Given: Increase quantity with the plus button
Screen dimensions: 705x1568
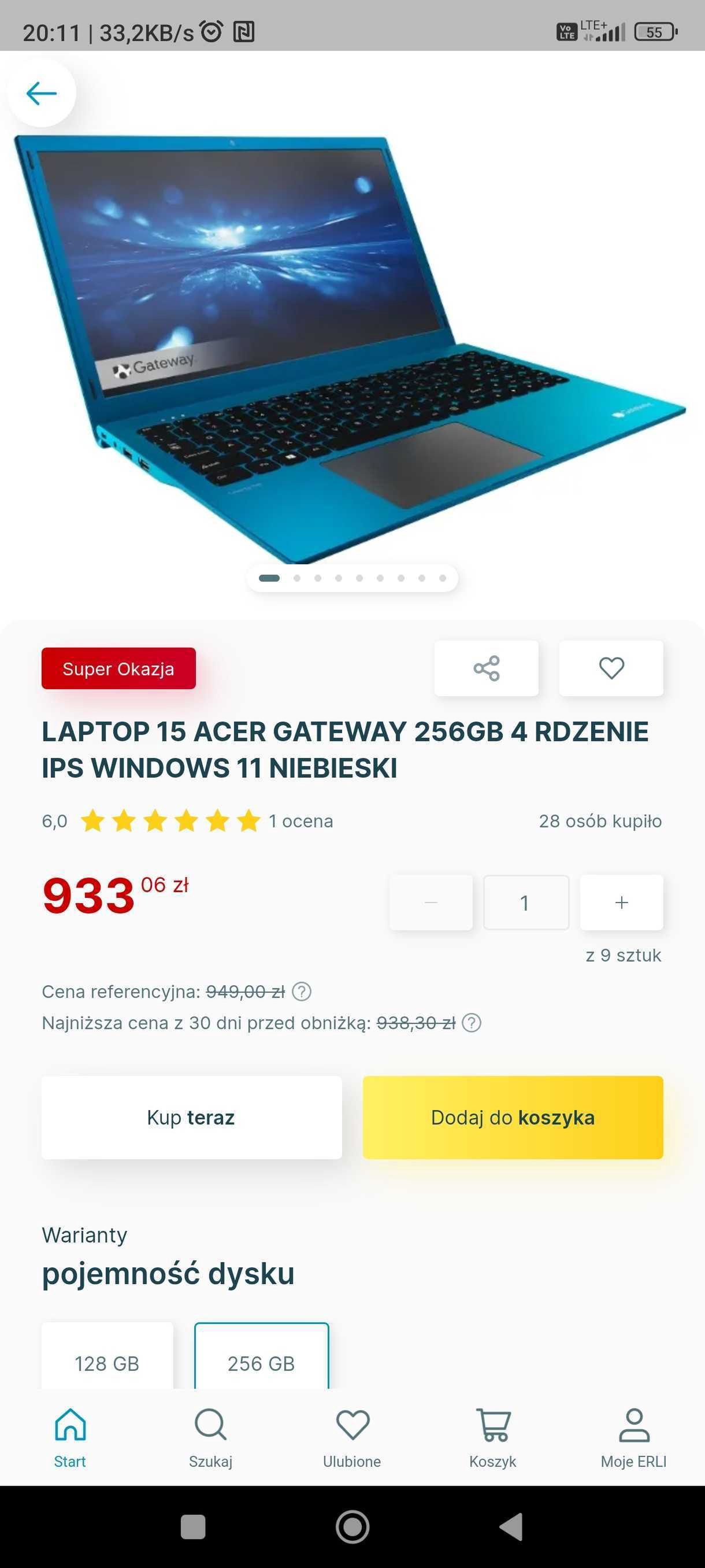Looking at the screenshot, I should point(621,902).
